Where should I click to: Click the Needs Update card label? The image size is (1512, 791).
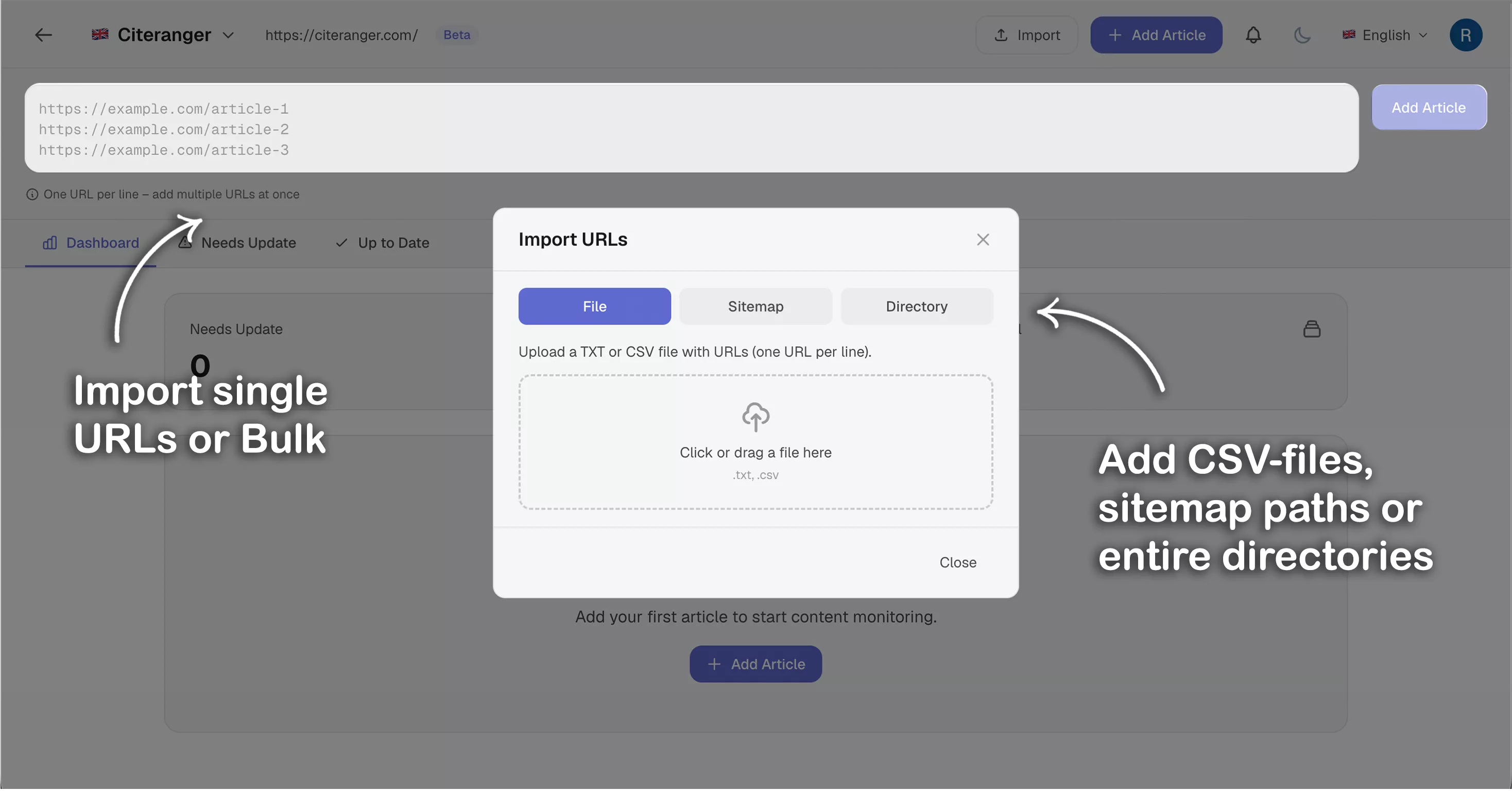(x=236, y=329)
